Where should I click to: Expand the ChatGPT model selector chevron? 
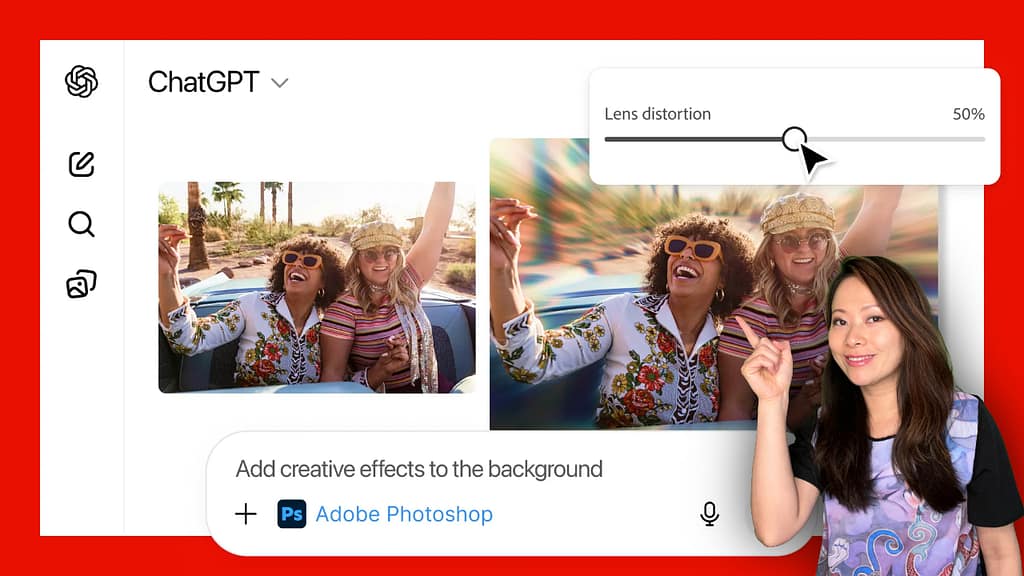coord(279,84)
